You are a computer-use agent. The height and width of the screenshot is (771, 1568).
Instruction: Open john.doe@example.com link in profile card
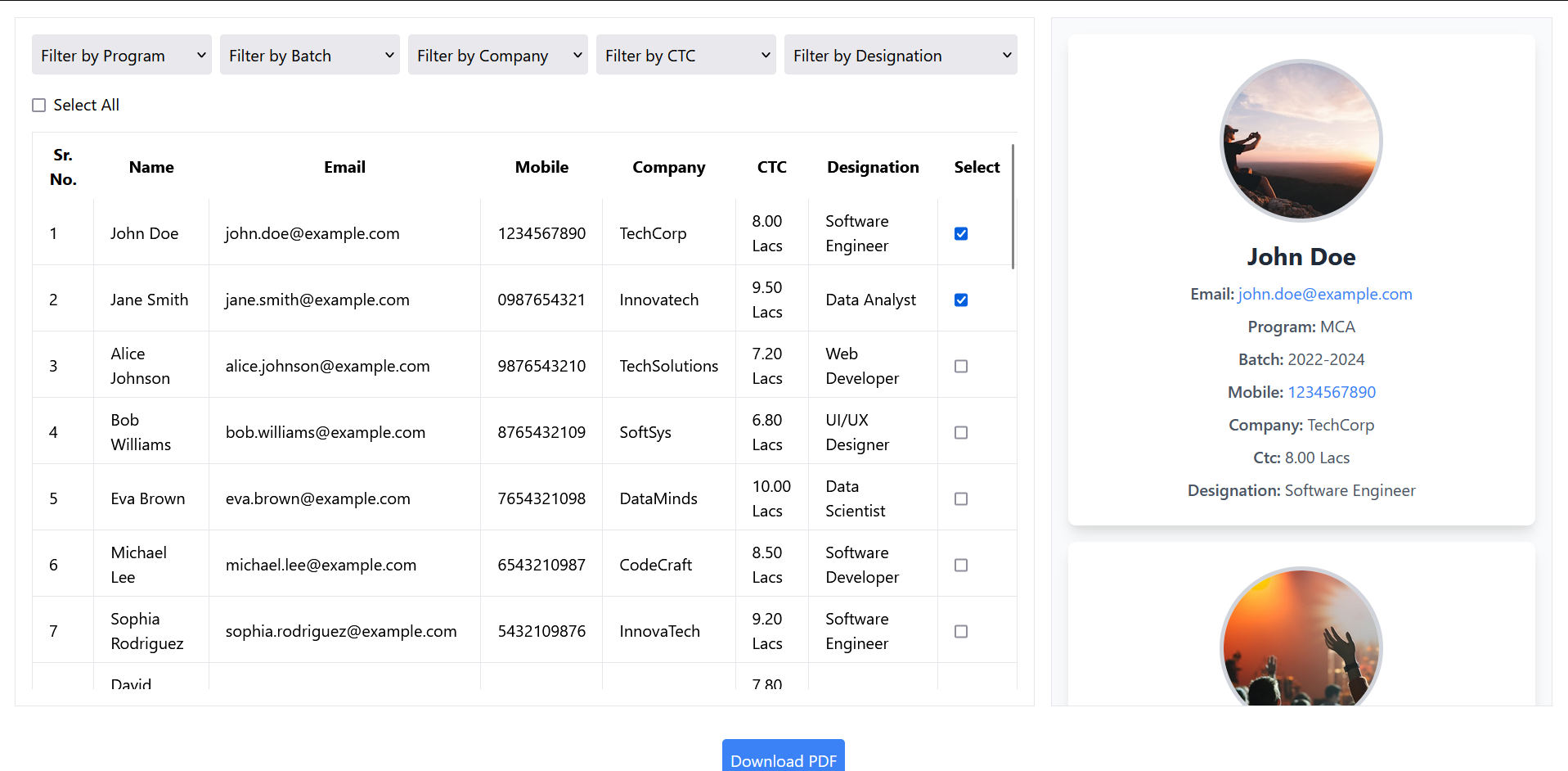click(1325, 295)
